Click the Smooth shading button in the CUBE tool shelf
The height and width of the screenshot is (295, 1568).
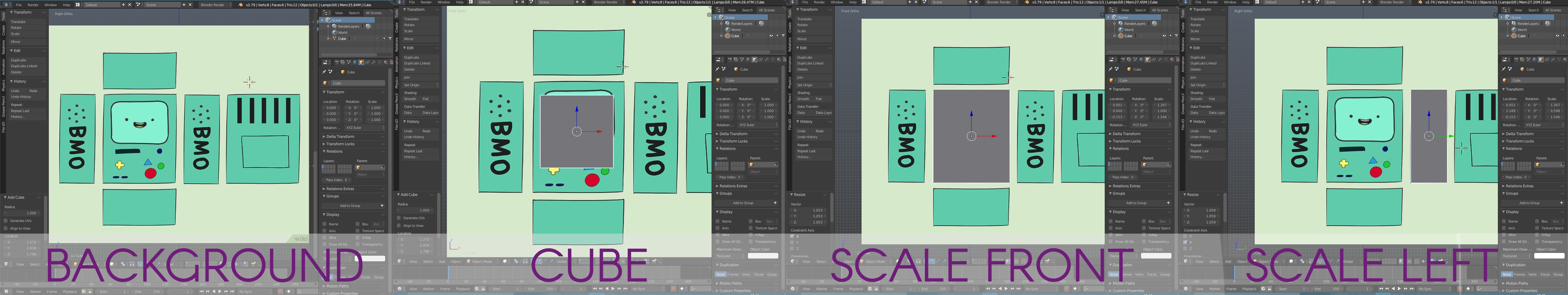pyautogui.click(x=411, y=99)
